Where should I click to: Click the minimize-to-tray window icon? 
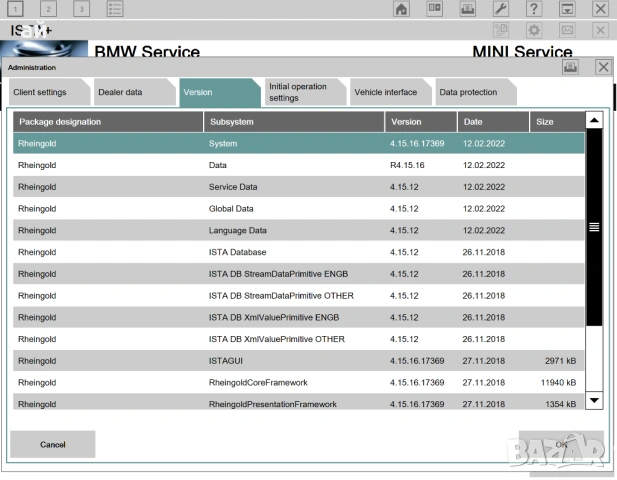coord(567,9)
